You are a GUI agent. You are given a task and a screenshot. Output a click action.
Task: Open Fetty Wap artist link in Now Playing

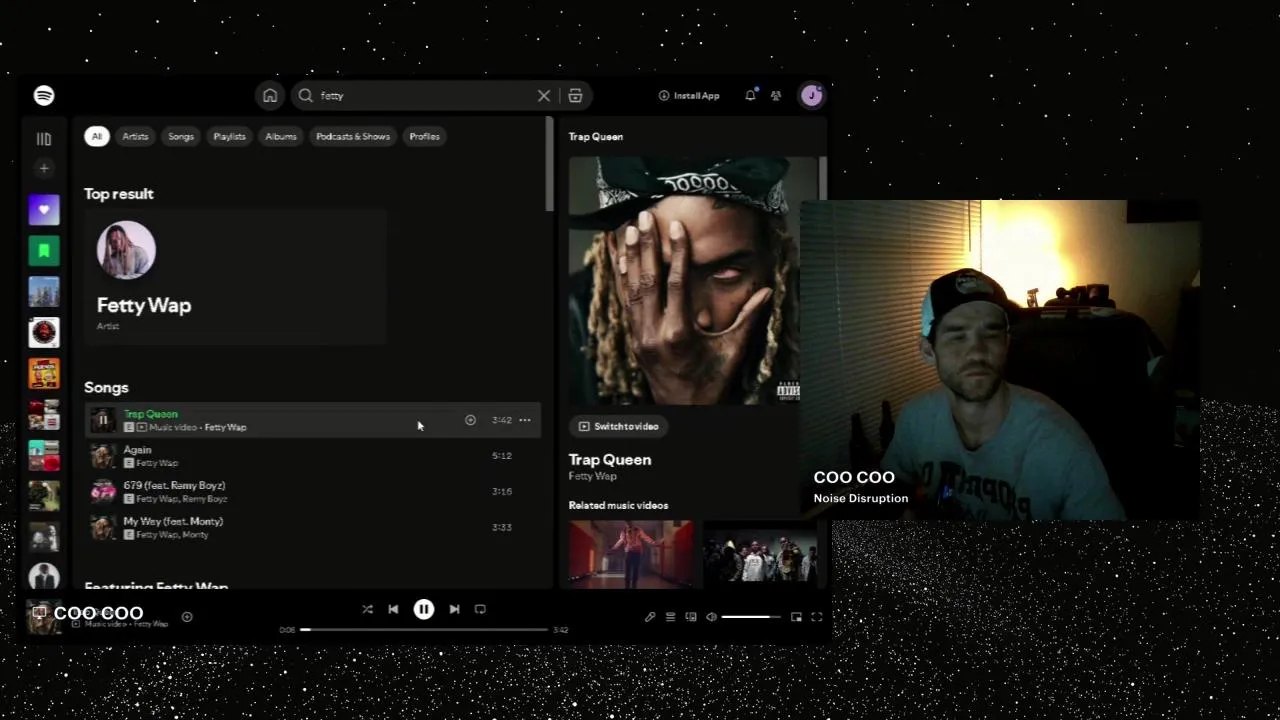[x=592, y=476]
